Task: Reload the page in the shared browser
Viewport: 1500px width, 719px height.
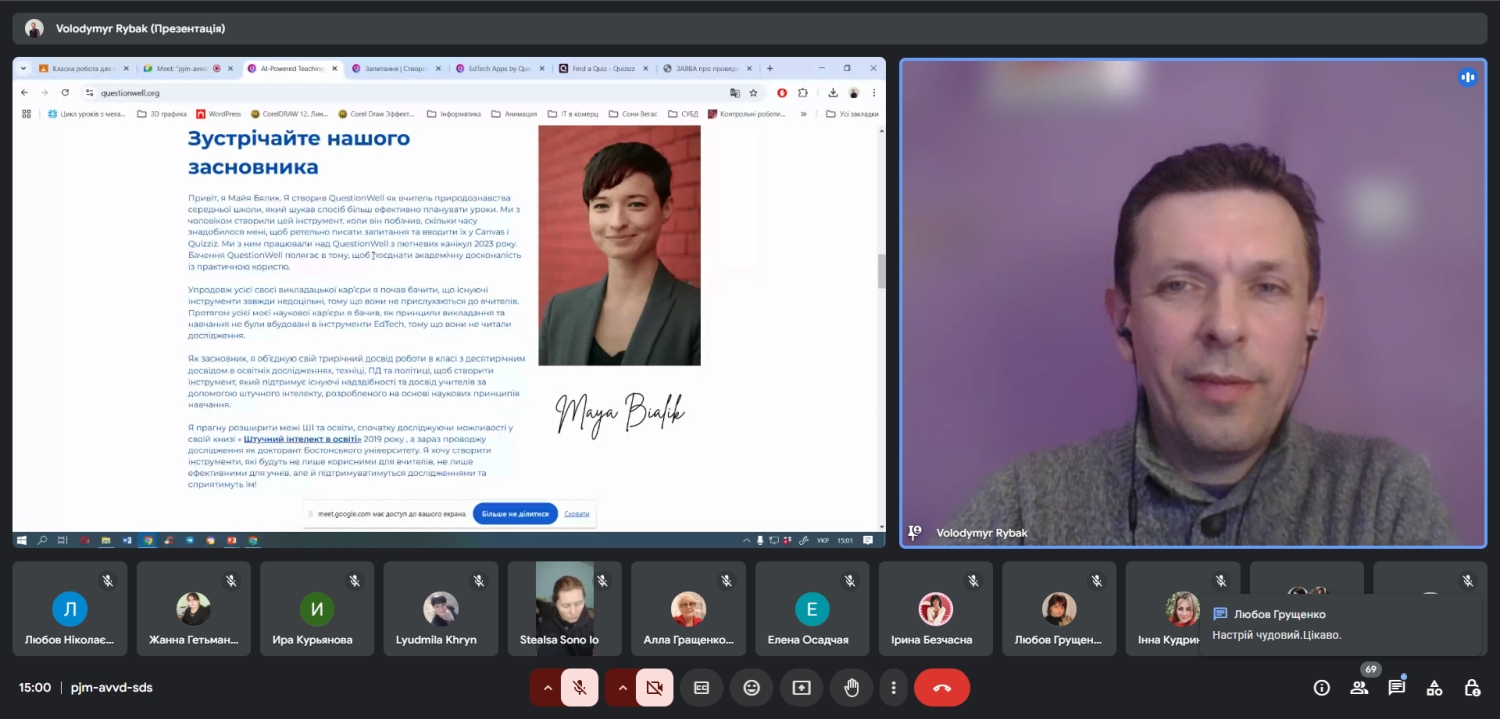Action: [x=65, y=92]
